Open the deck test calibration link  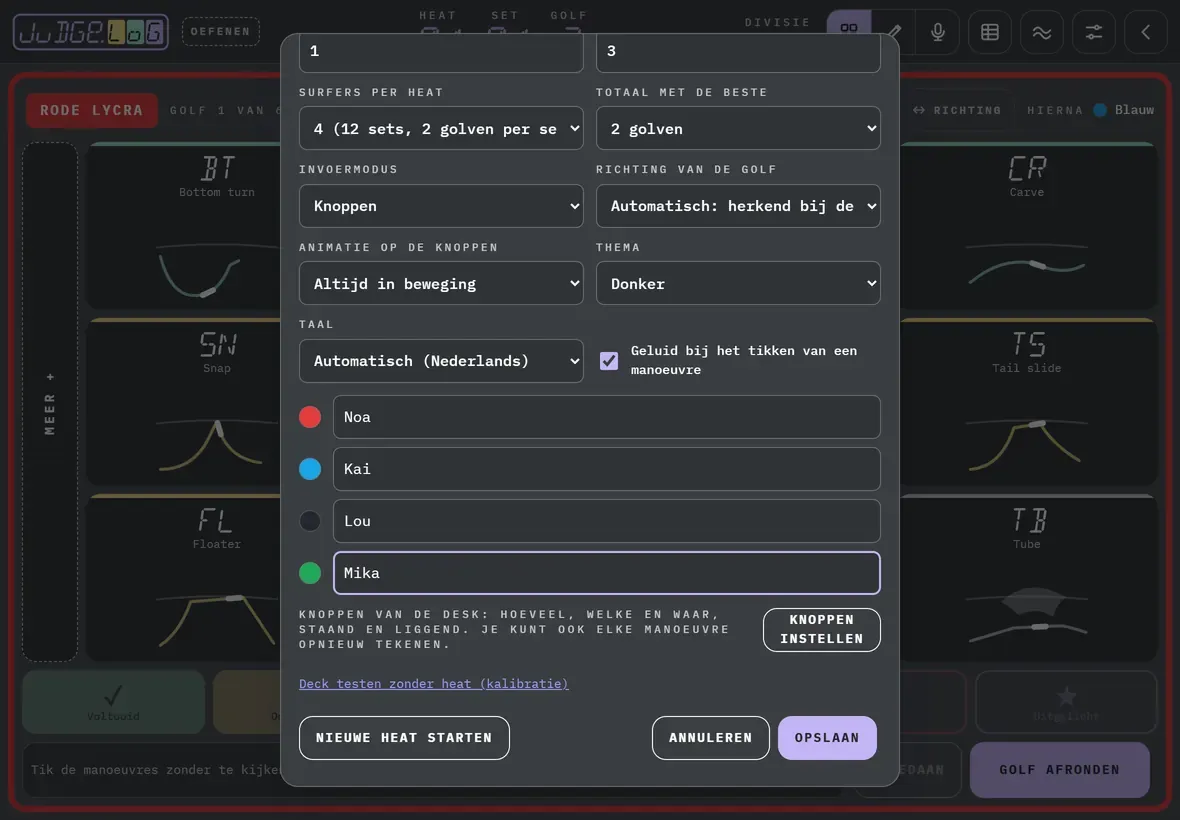point(433,684)
